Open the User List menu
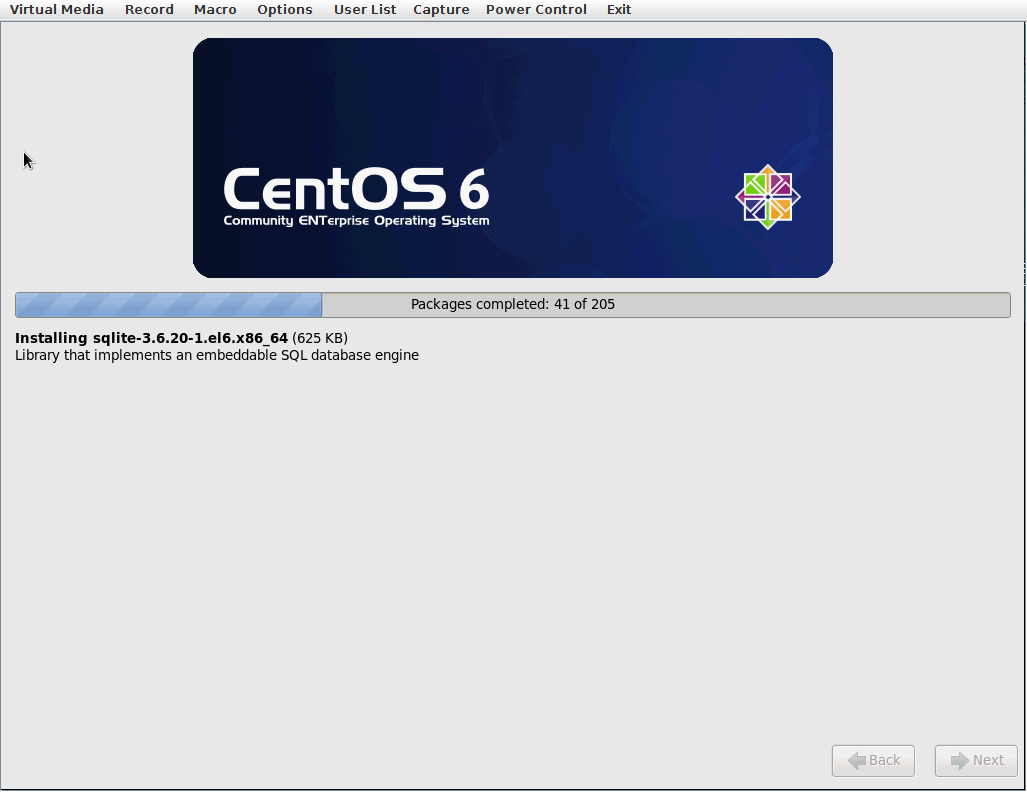Image resolution: width=1027 pixels, height=792 pixels. [x=364, y=10]
